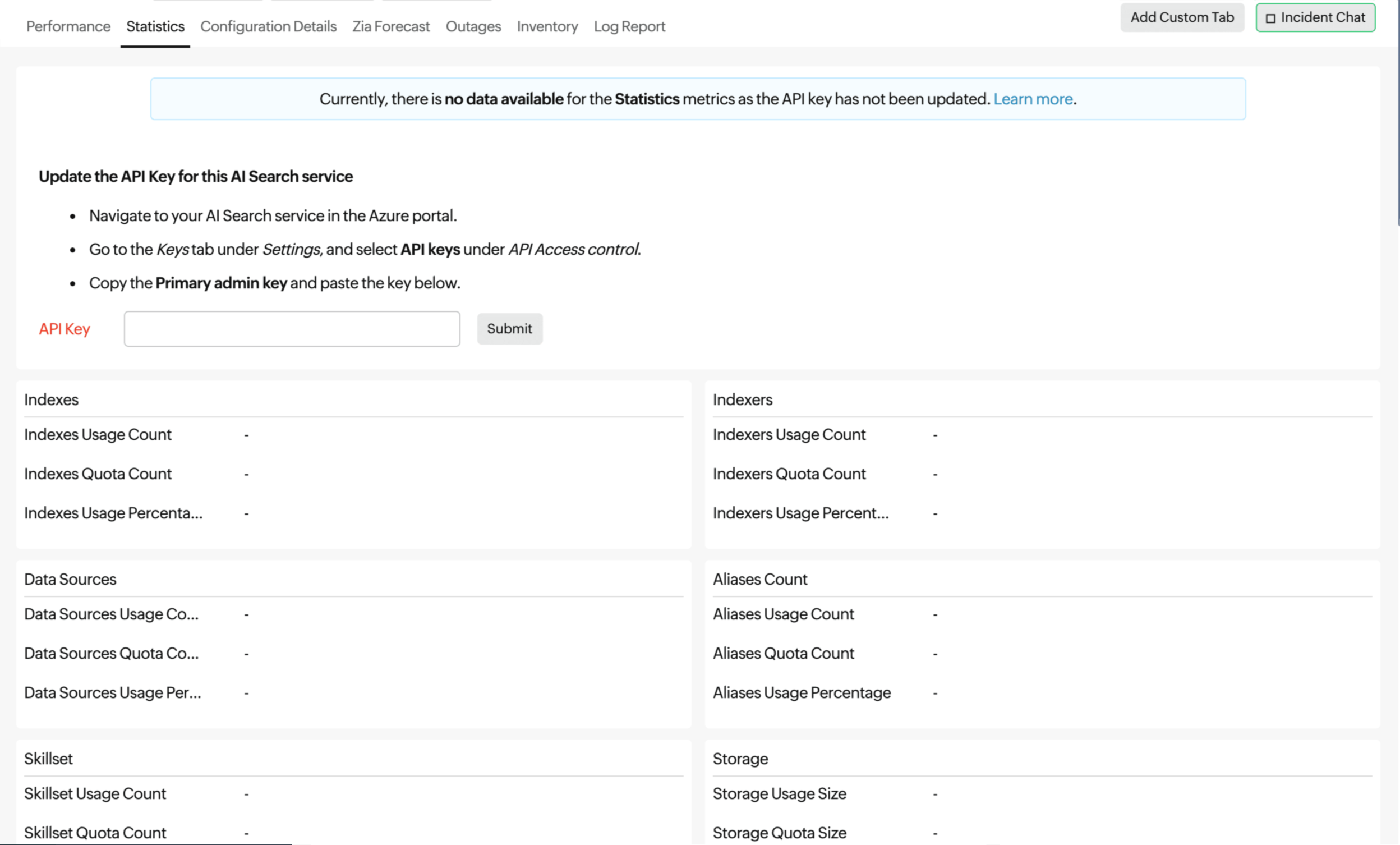Screen dimensions: 1400x845
Task: Click Indexers Quota Count label
Action: tap(789, 474)
